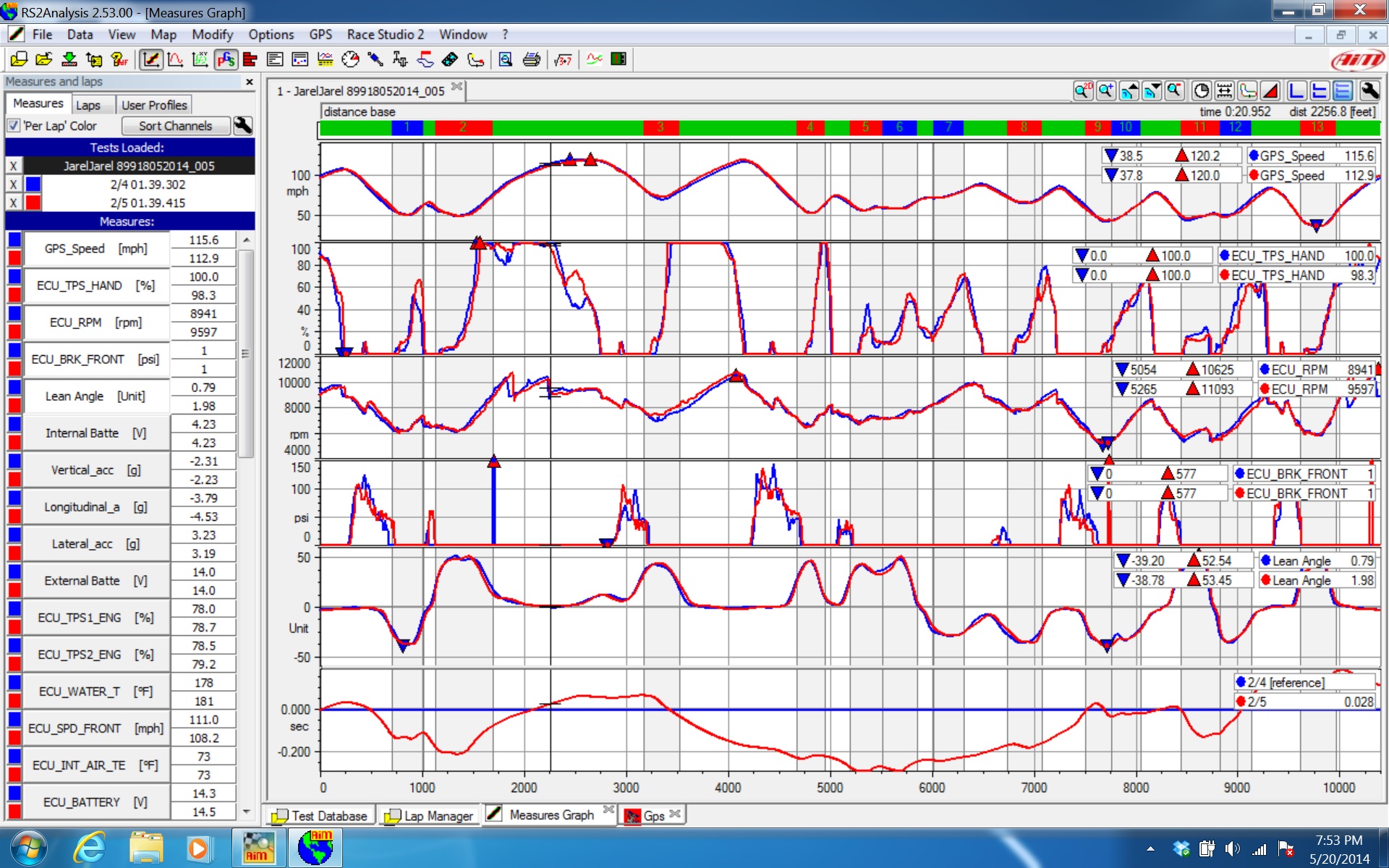Click the zoom 2D magnifier icon

pos(1083,91)
